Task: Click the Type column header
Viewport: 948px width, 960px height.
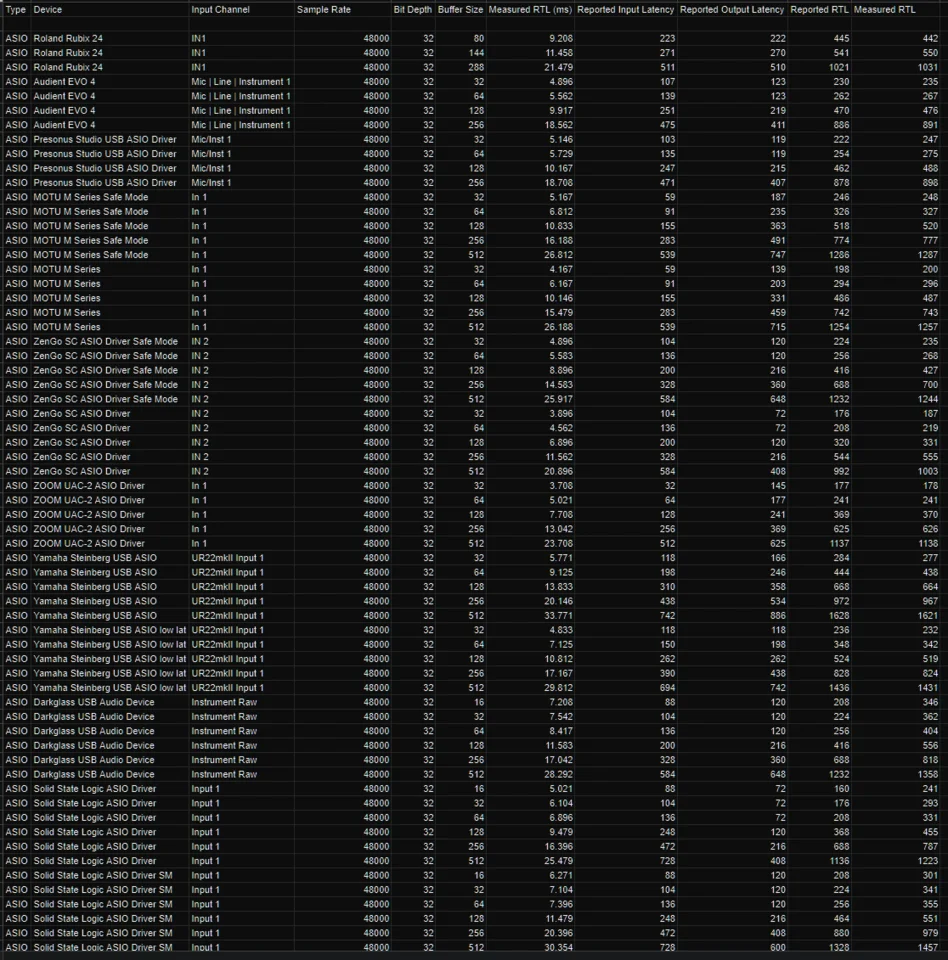Action: (16, 9)
